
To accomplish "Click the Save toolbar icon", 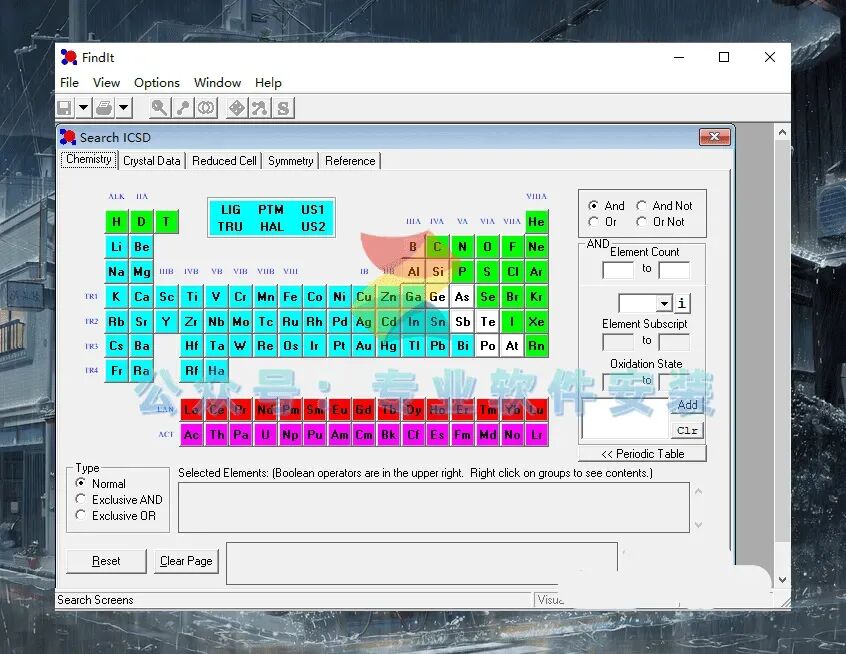I will pyautogui.click(x=65, y=108).
